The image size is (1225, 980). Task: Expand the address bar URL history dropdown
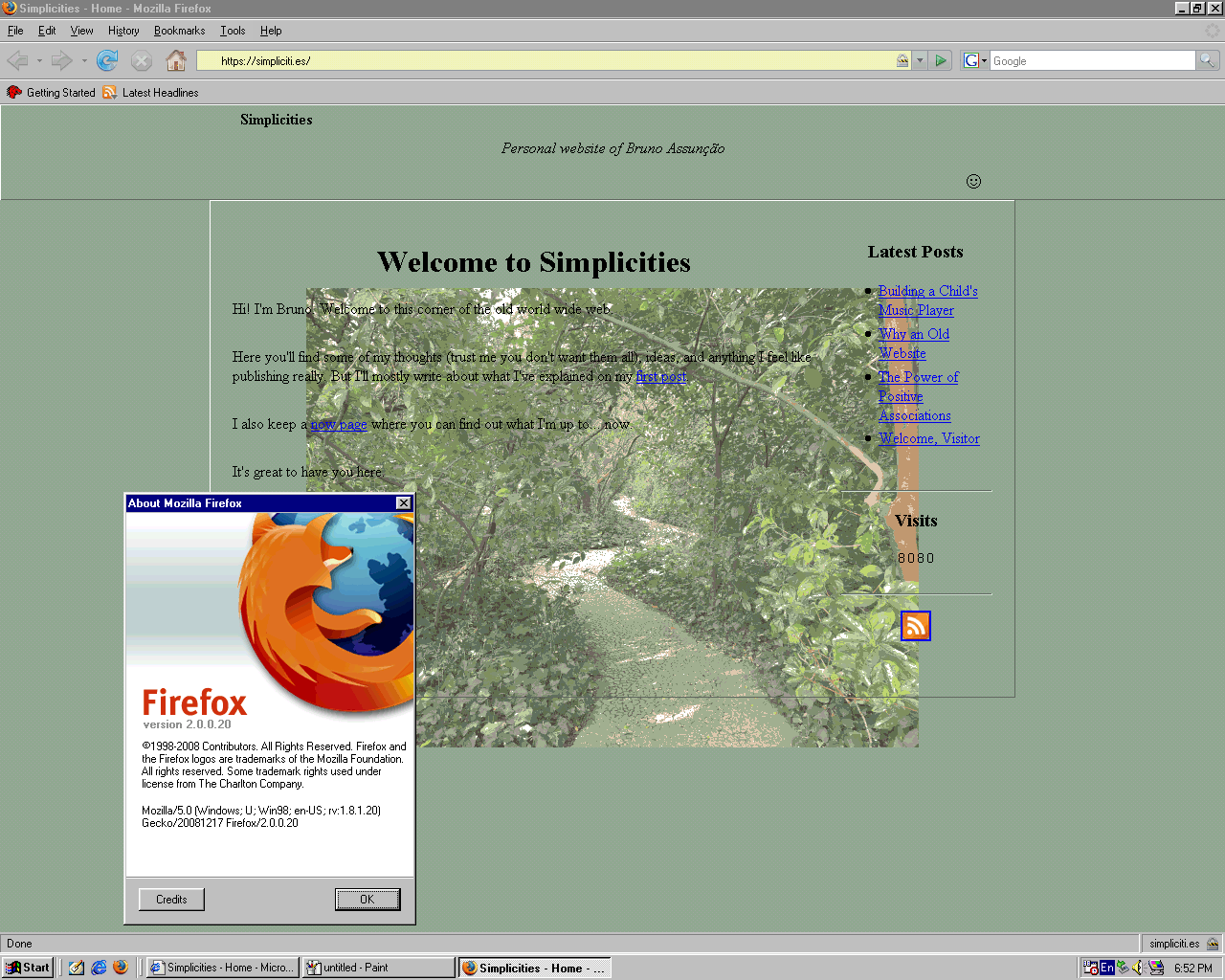click(x=920, y=60)
